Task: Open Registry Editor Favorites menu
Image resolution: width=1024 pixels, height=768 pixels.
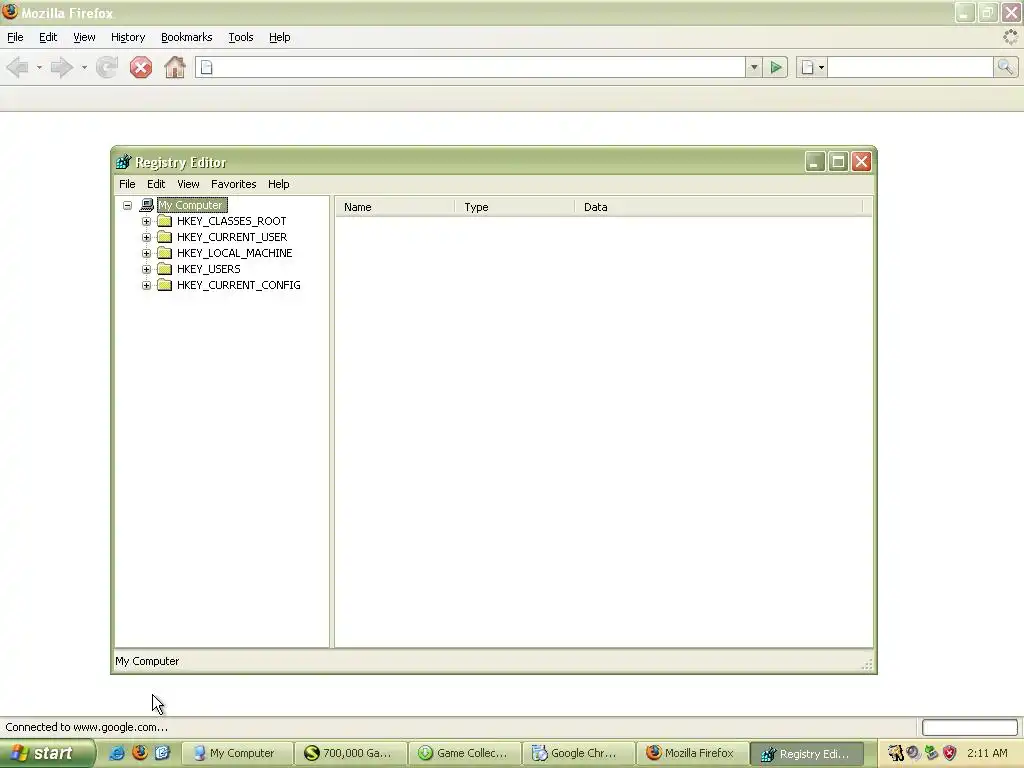Action: click(x=233, y=184)
